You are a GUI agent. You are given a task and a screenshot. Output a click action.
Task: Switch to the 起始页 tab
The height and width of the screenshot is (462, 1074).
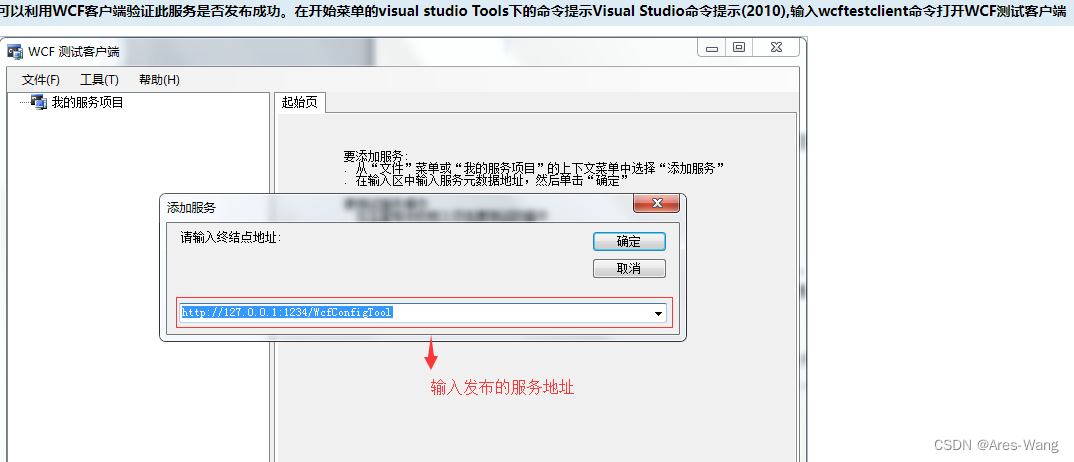tap(300, 103)
